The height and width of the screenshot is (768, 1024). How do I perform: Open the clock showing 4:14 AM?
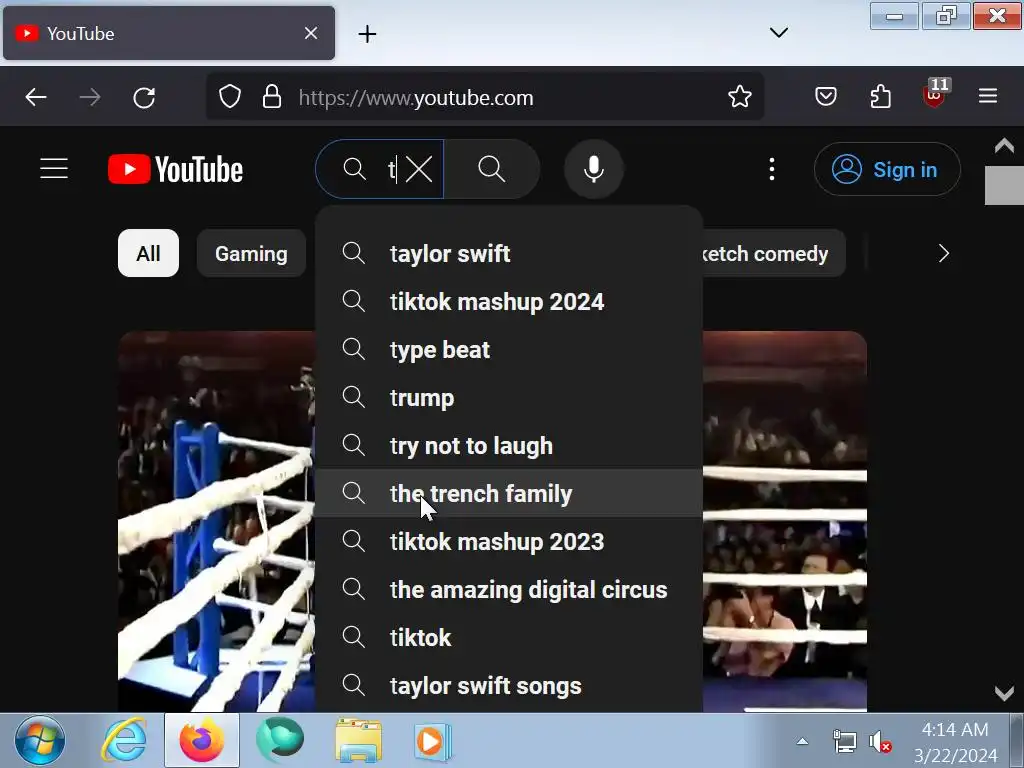[x=955, y=742]
